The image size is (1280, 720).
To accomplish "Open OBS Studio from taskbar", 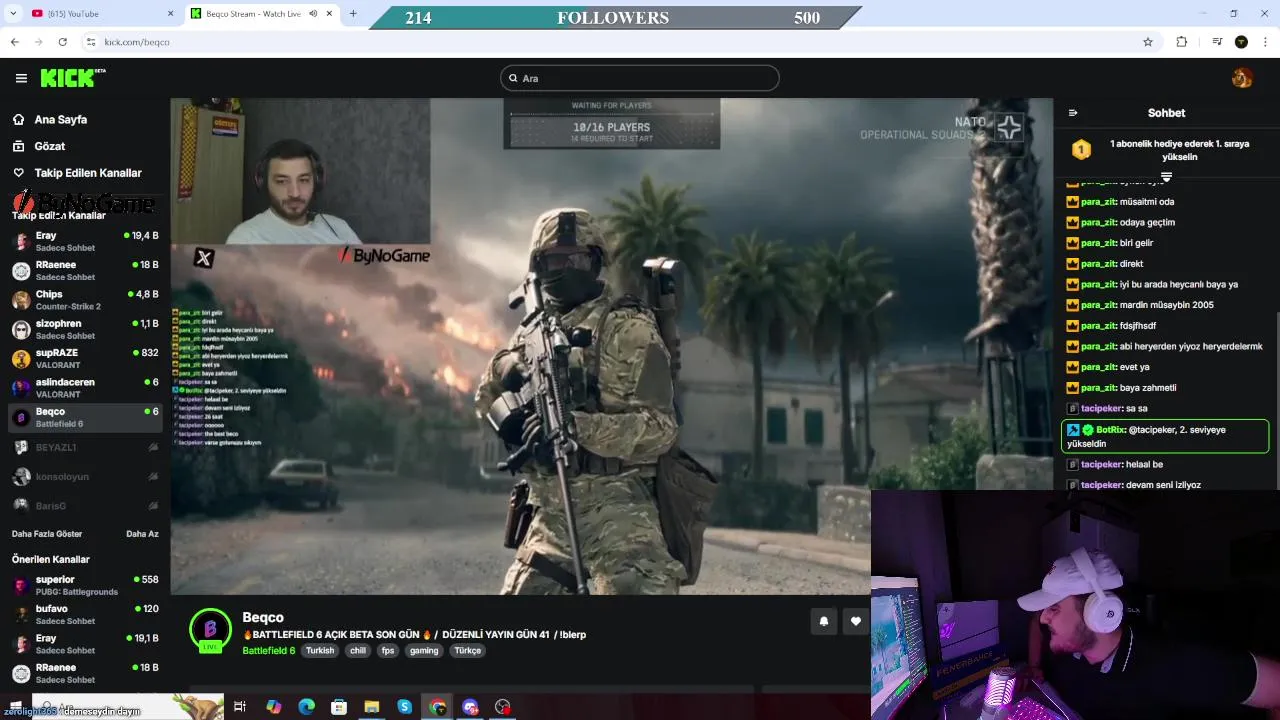I will tap(503, 707).
